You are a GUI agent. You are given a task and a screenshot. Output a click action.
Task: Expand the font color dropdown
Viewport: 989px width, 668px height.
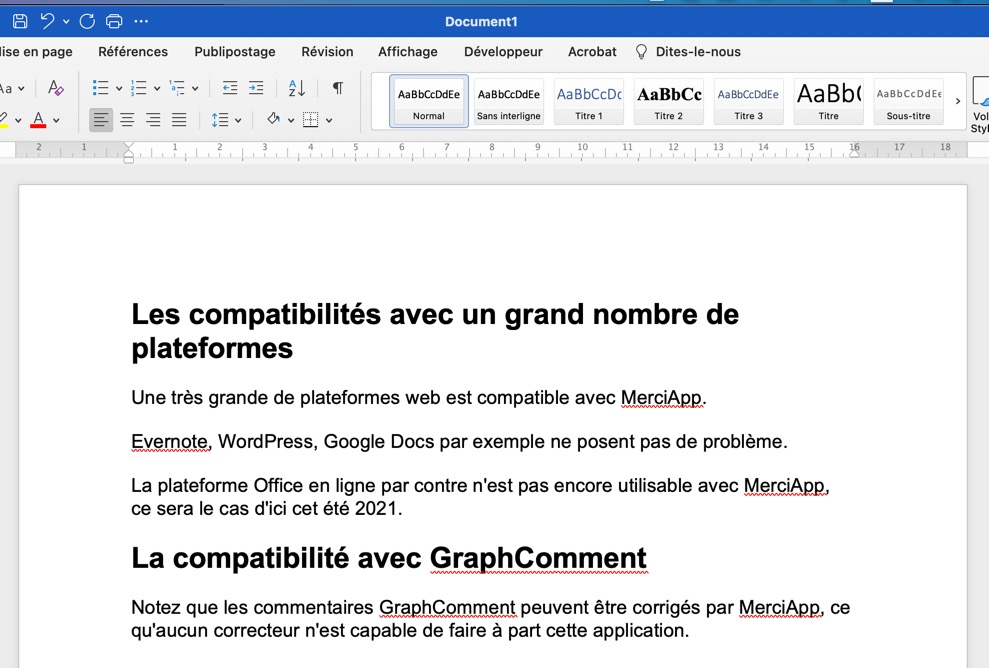(56, 120)
